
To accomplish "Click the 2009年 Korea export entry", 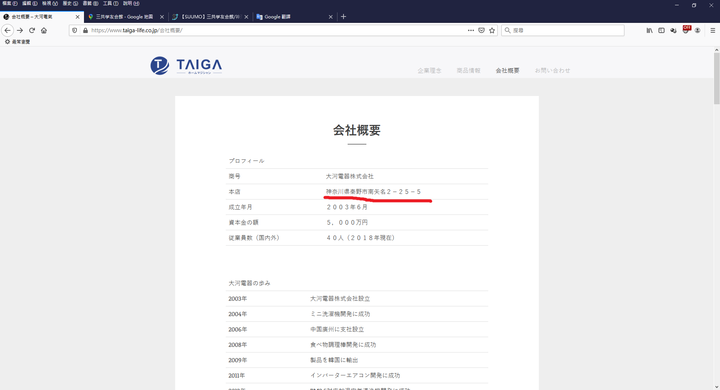I will tap(334, 360).
